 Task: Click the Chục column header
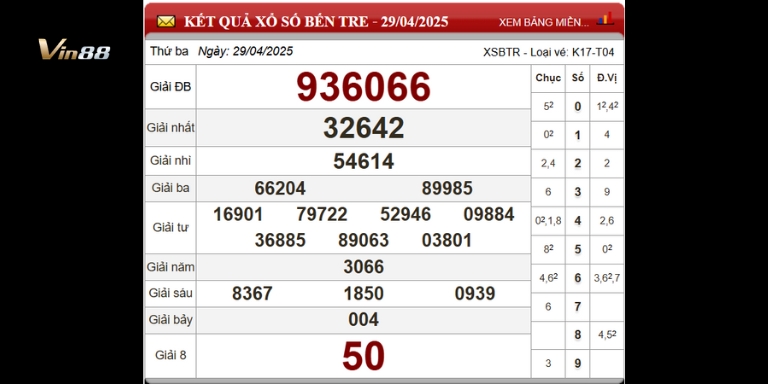pos(548,78)
